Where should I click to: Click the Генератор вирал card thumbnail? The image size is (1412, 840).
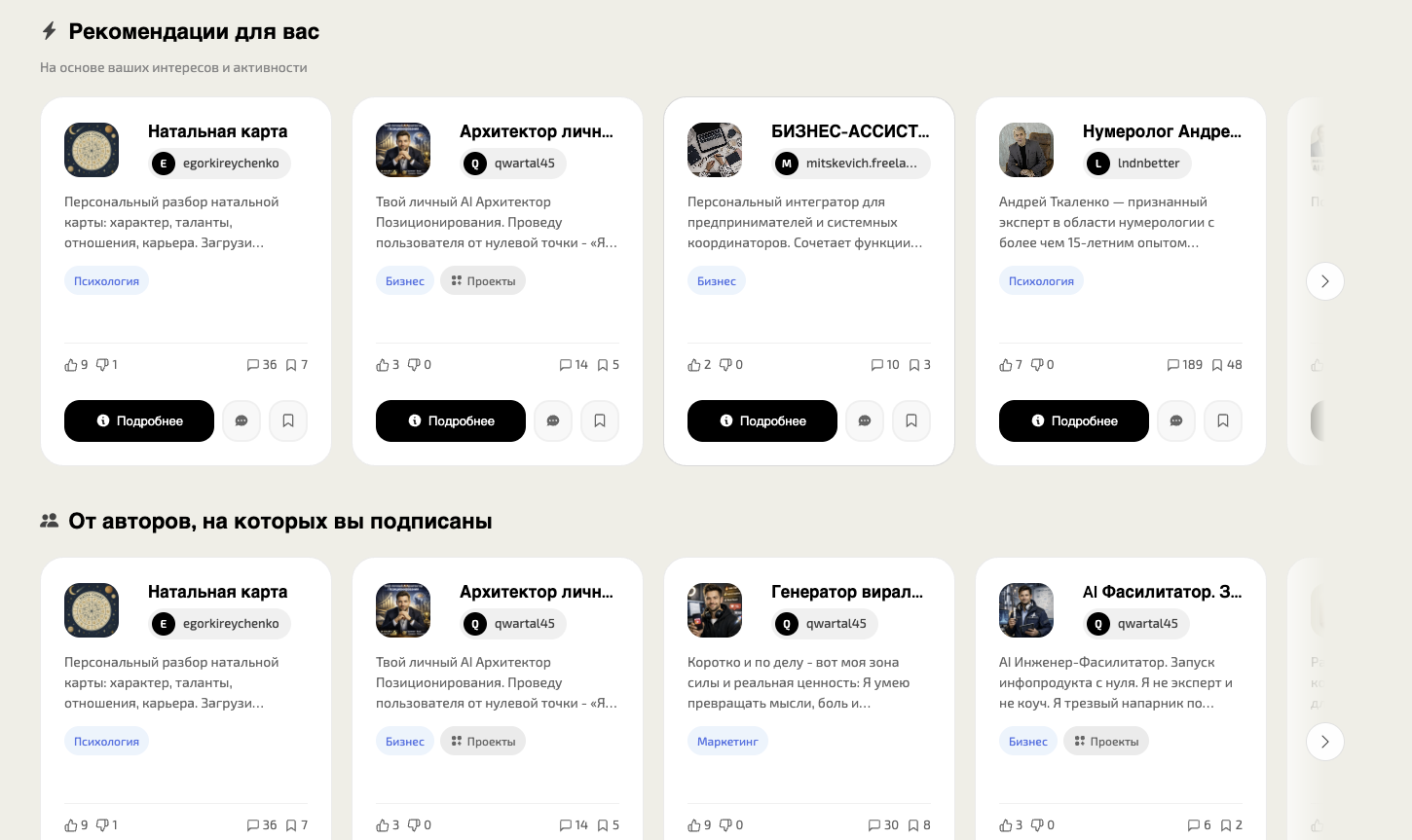715,610
